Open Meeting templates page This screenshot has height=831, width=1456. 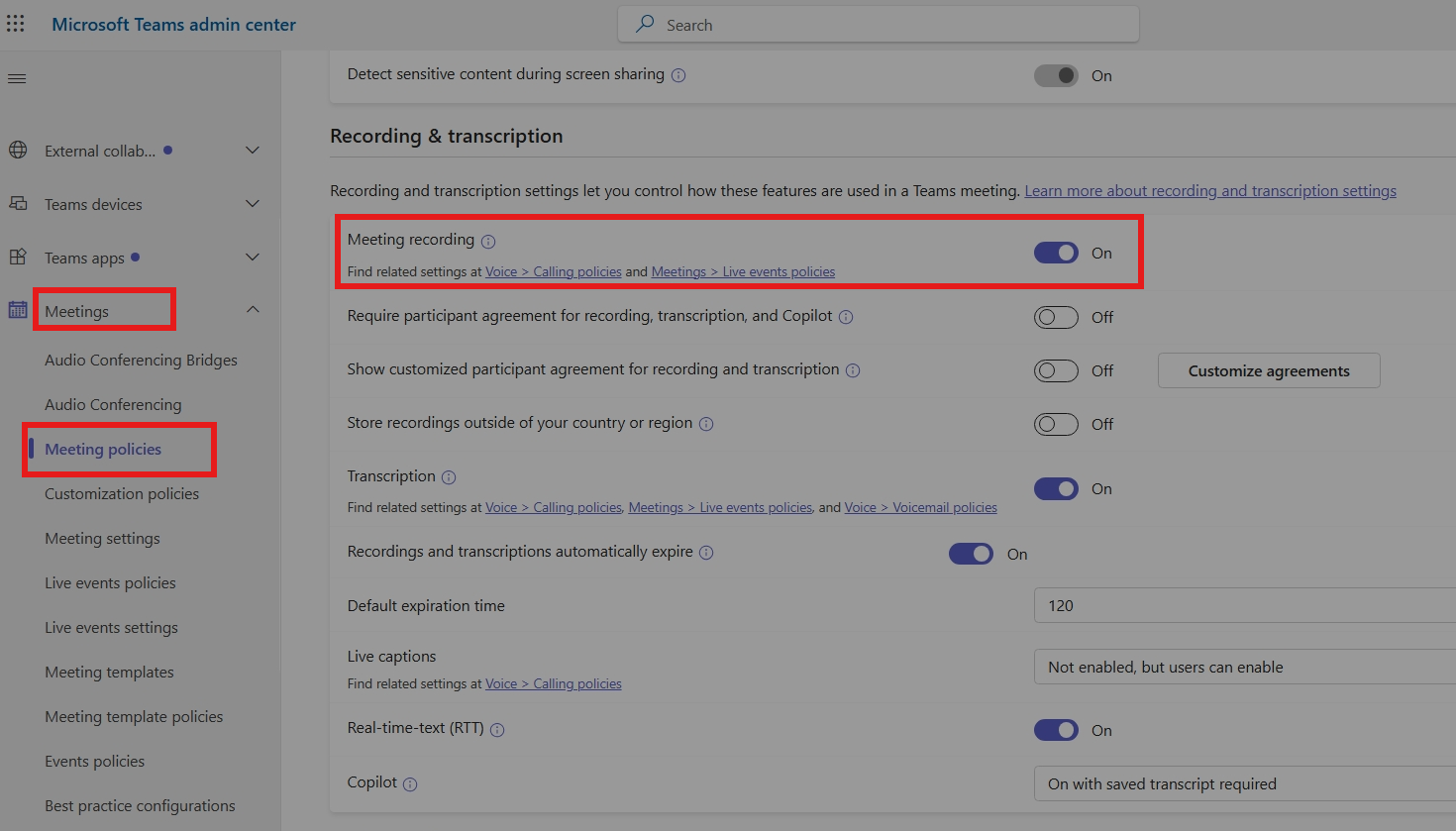pyautogui.click(x=109, y=672)
